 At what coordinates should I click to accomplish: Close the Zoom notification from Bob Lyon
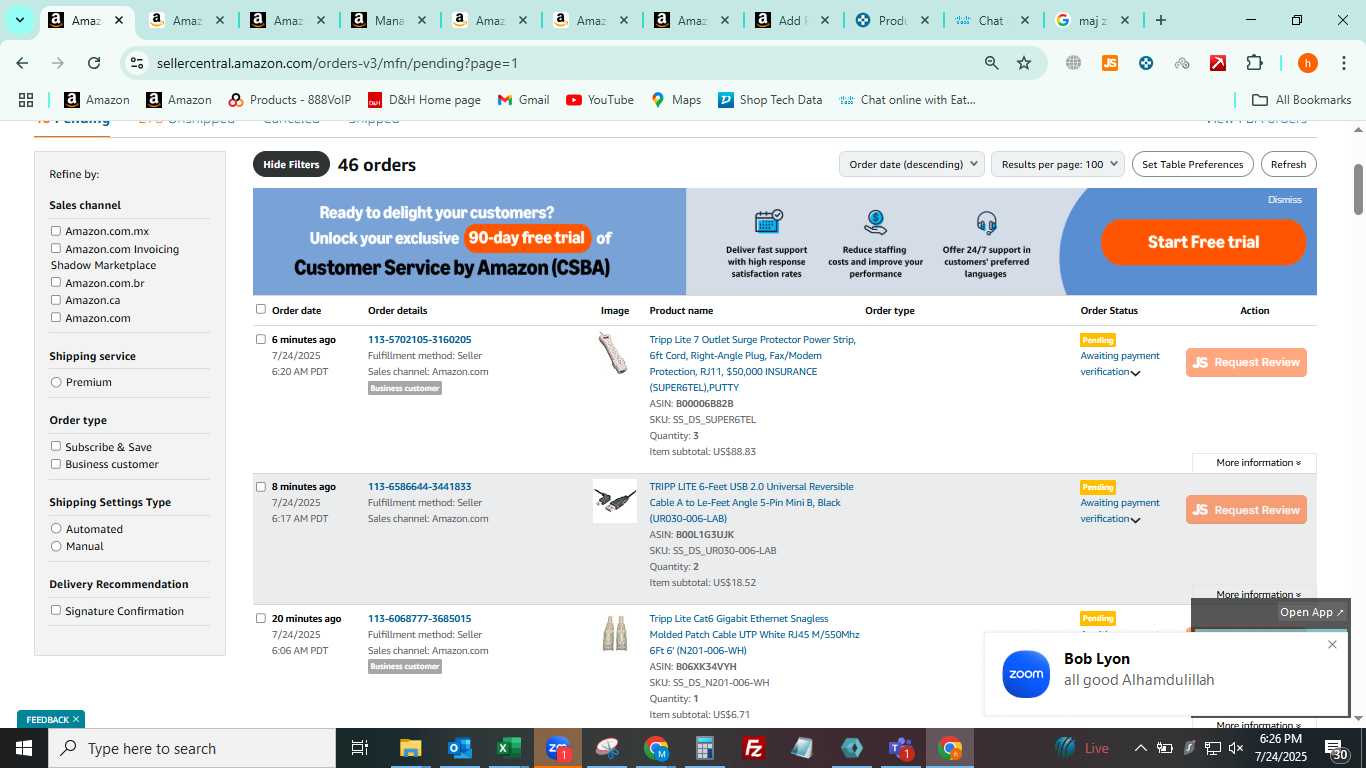(1332, 645)
